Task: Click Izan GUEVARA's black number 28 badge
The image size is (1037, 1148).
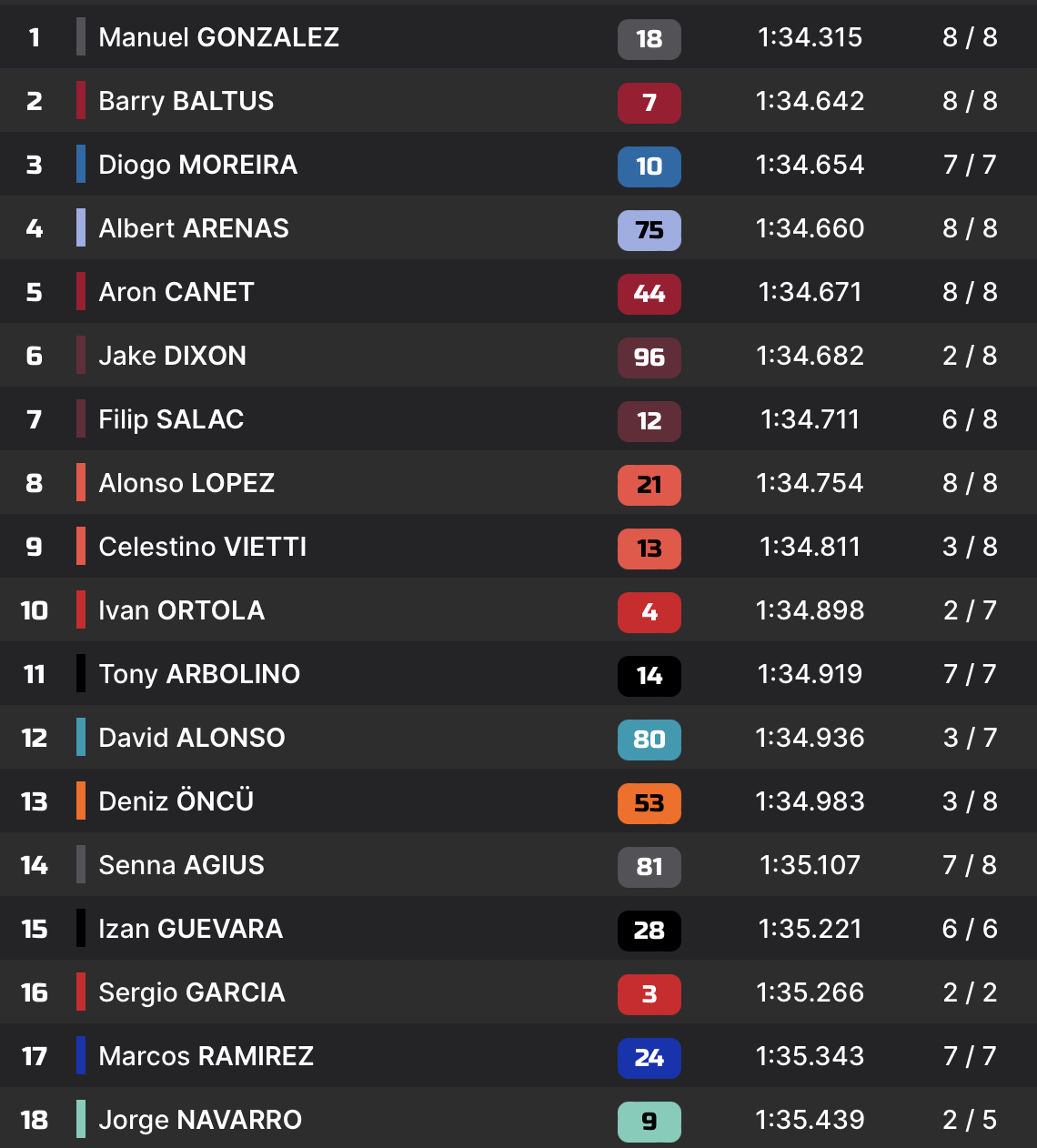Action: [649, 931]
